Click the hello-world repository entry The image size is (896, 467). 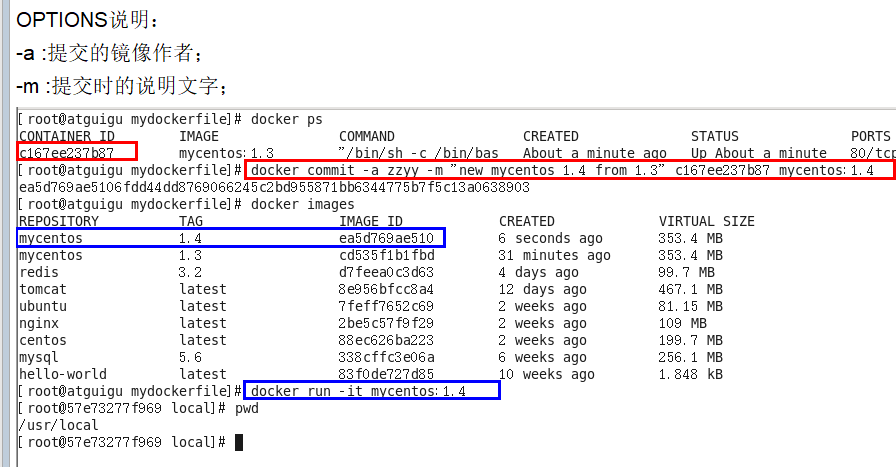pyautogui.click(x=62, y=374)
